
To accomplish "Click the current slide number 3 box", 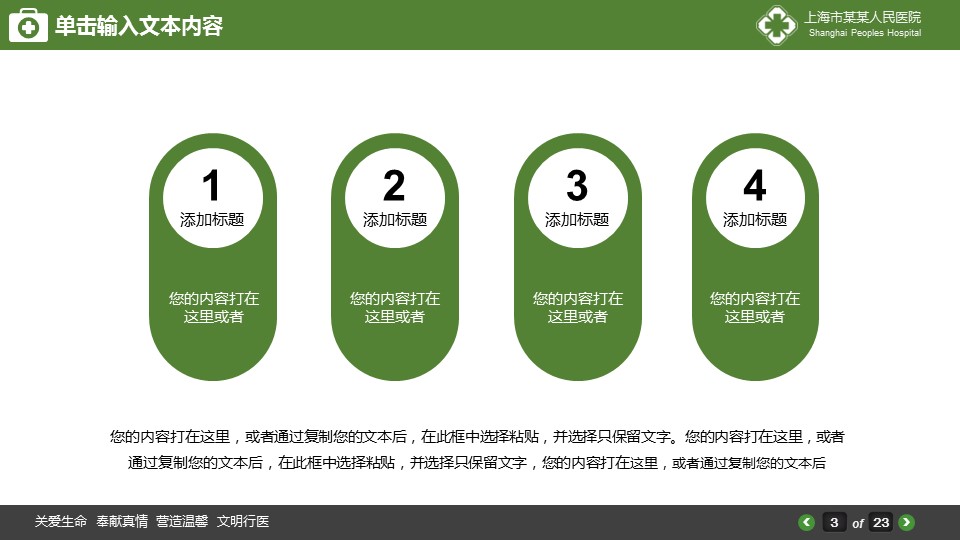I will [x=834, y=522].
